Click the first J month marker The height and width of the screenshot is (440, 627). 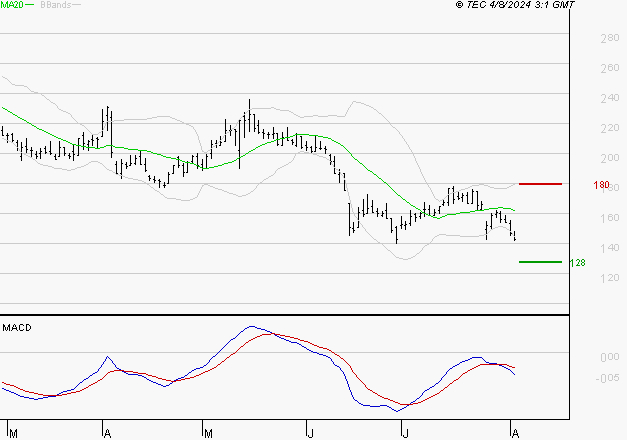coord(310,434)
